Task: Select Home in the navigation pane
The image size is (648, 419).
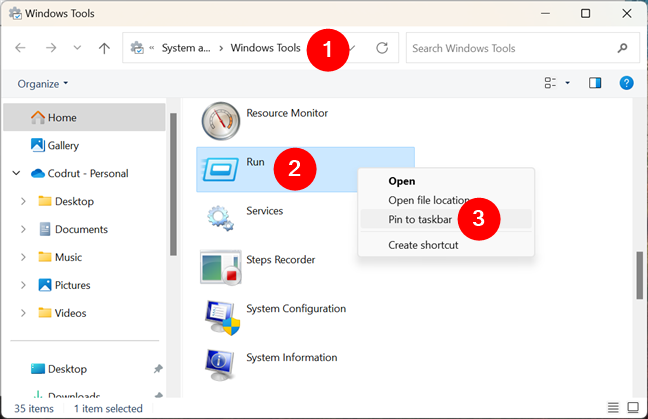Action: click(x=84, y=117)
